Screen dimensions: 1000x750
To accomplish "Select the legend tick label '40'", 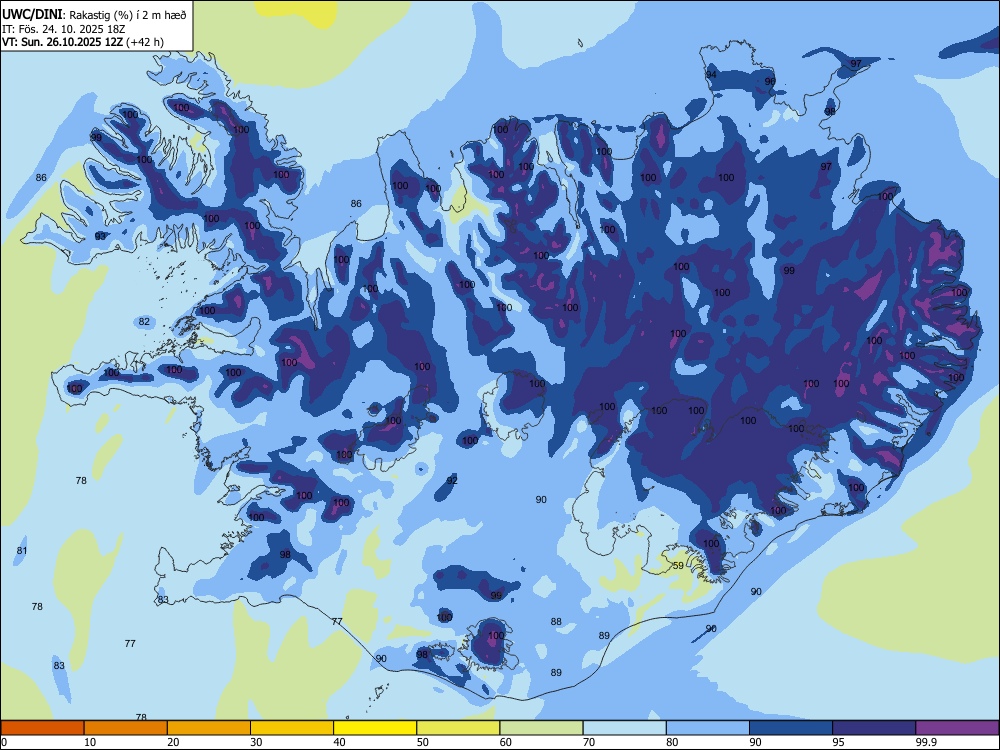I will pyautogui.click(x=339, y=742).
